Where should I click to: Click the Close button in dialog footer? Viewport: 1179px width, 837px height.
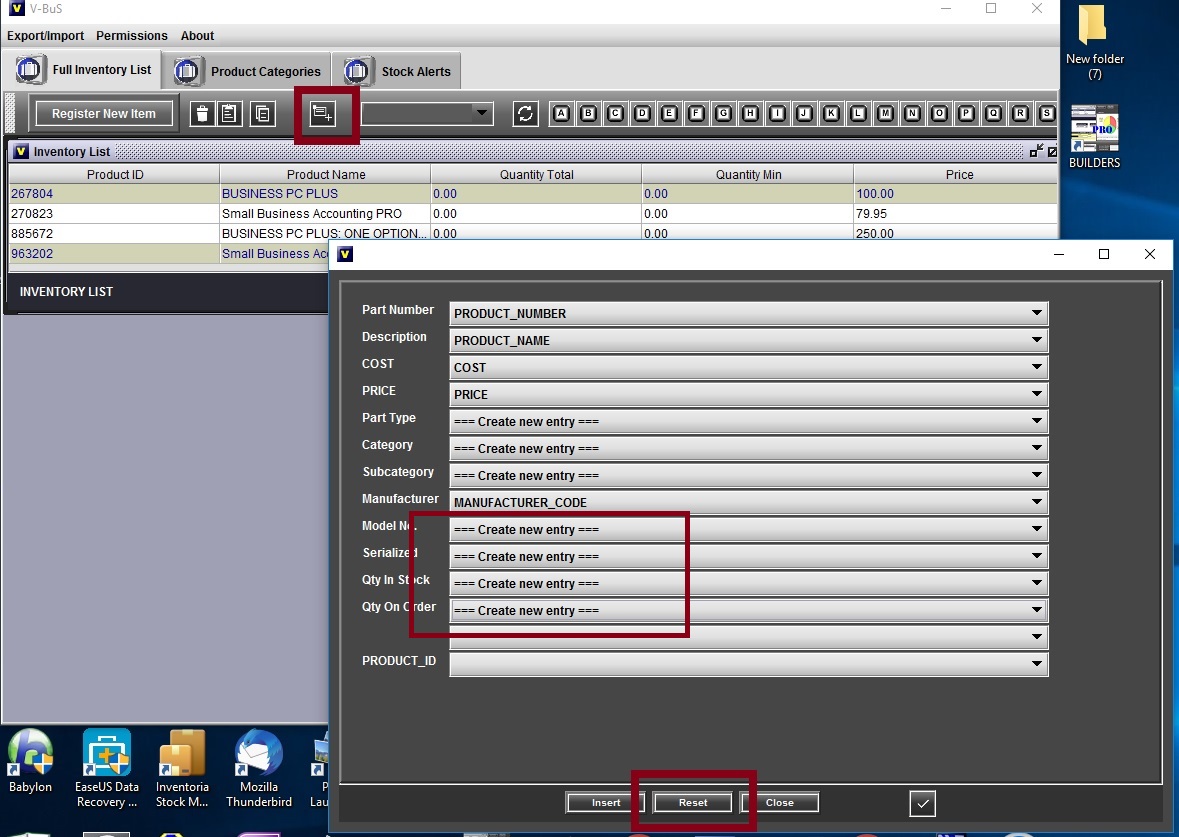779,802
